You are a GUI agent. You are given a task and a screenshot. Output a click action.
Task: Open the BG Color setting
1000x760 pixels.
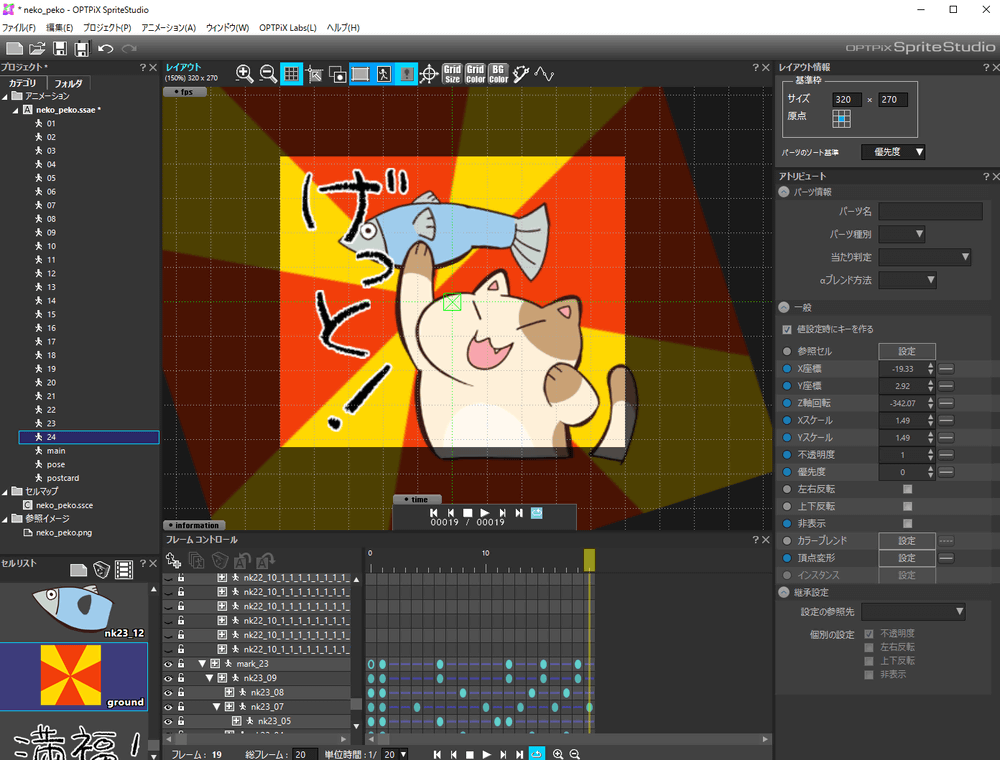[498, 74]
